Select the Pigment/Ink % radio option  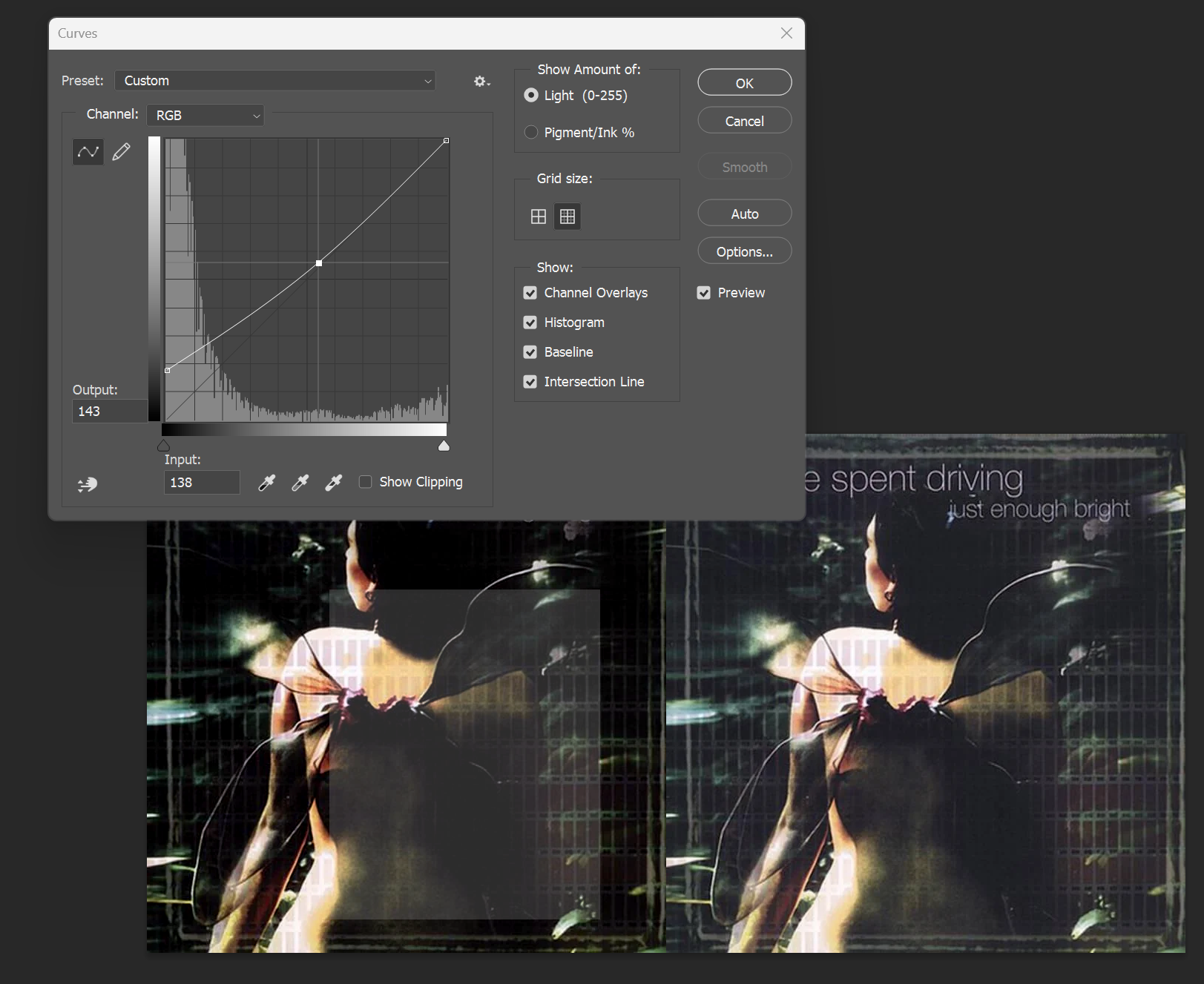530,132
